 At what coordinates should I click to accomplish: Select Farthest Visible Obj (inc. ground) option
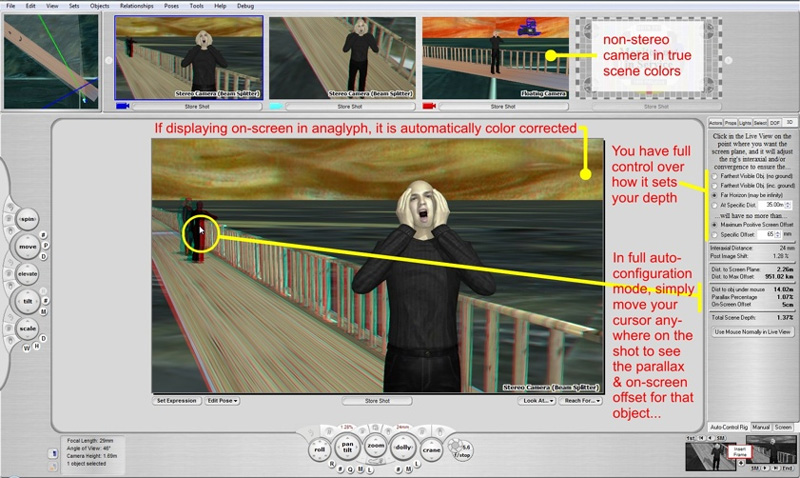pos(715,186)
